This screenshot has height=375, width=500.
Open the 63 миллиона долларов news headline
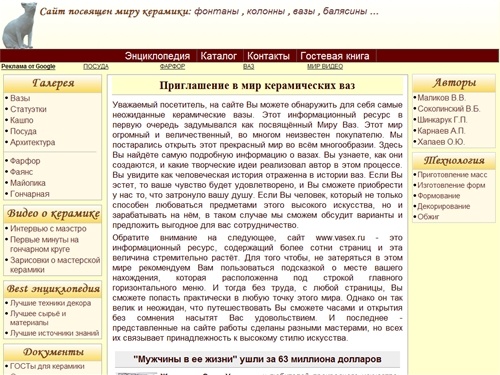click(257, 359)
